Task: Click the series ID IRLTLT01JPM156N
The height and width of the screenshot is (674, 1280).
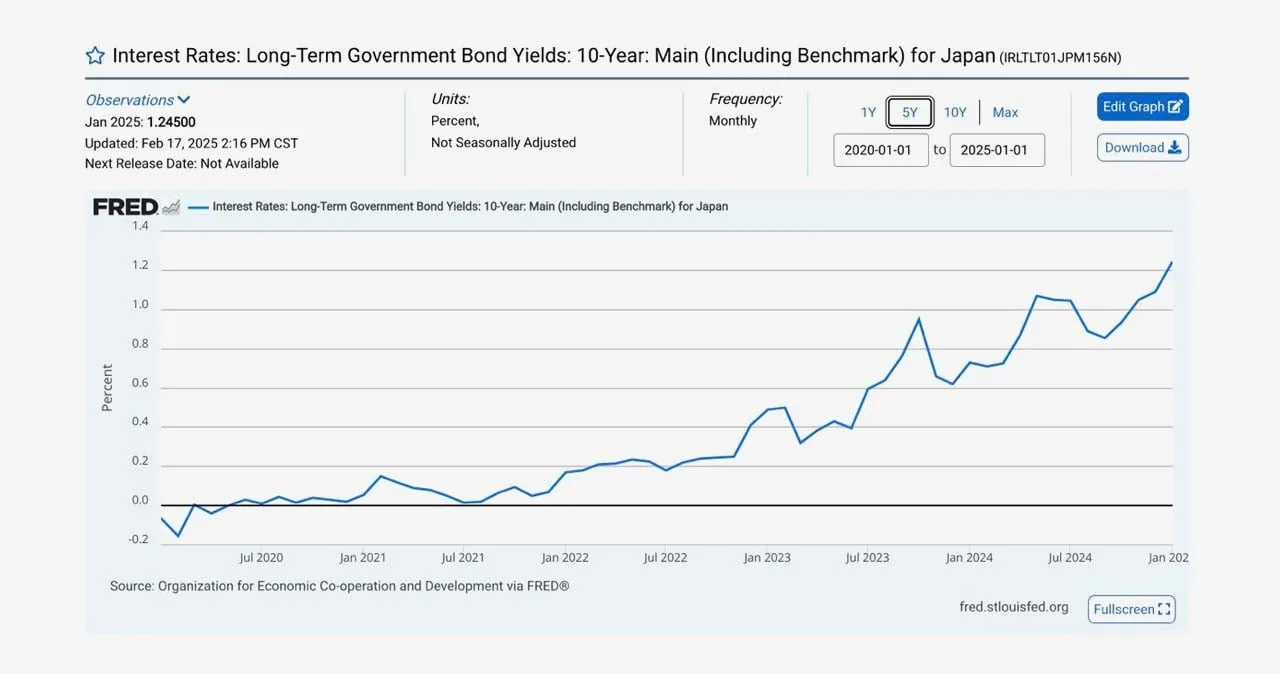Action: pos(1060,58)
